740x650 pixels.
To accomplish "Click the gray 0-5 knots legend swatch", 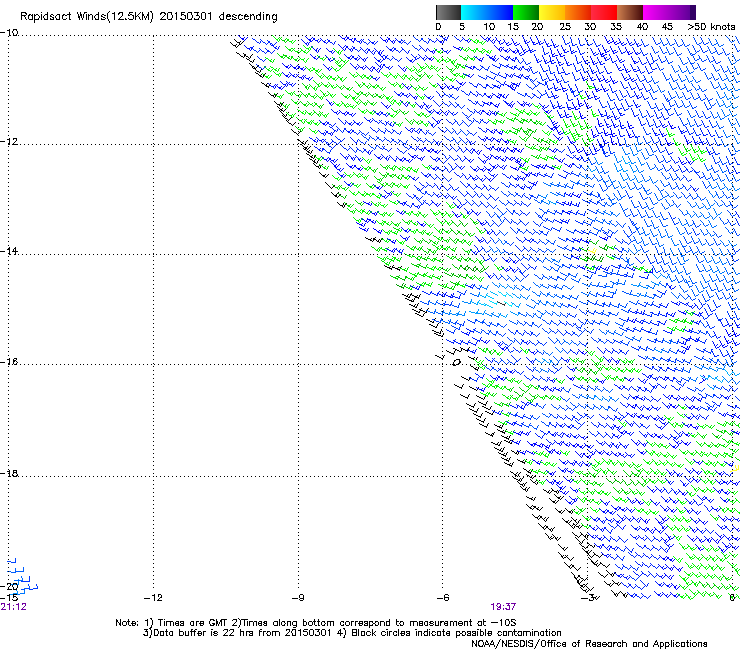I will pos(448,12).
